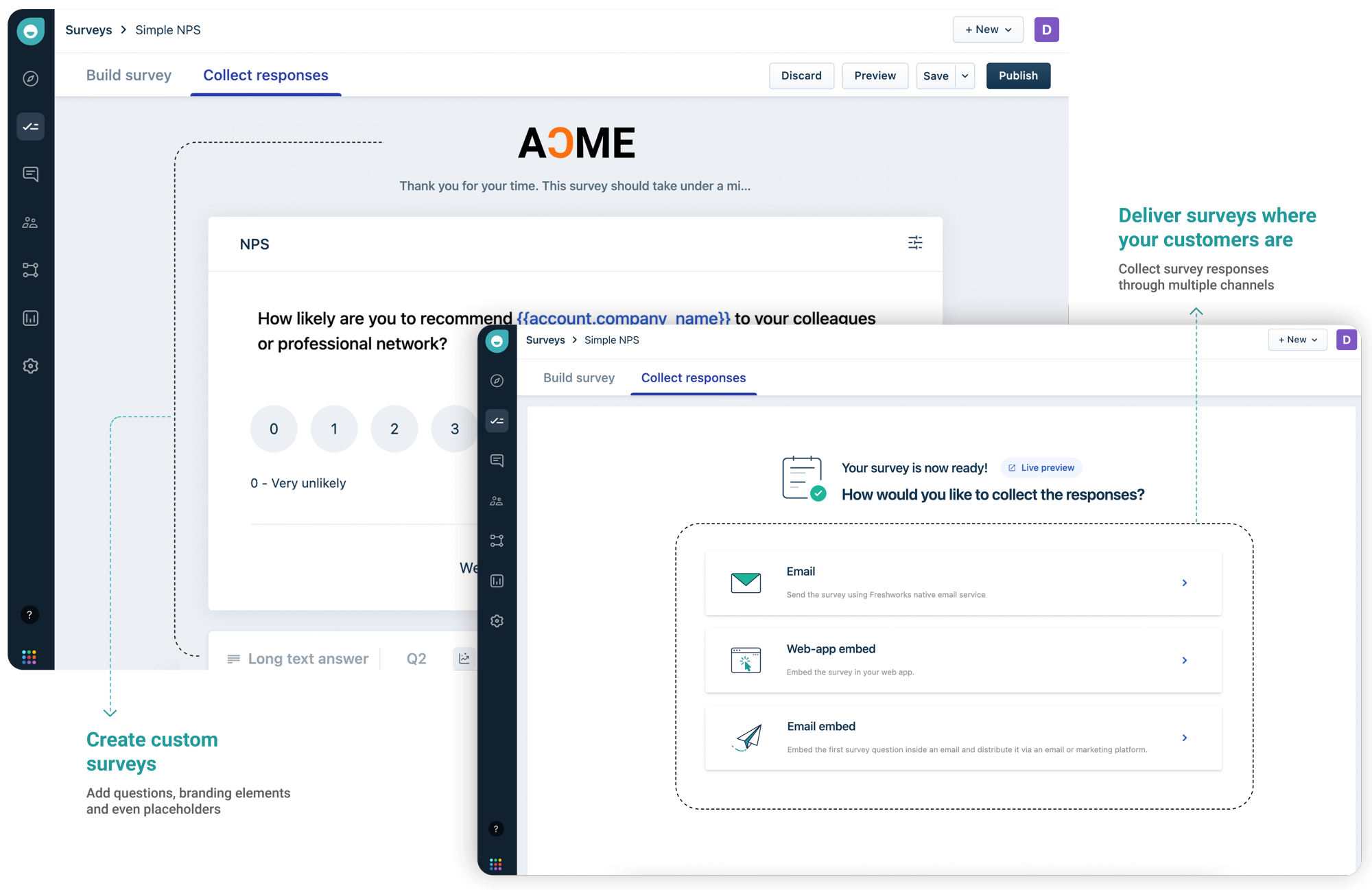This screenshot has width=1372, height=890.
Task: Publish the Simple NPS survey
Action: click(x=1018, y=75)
